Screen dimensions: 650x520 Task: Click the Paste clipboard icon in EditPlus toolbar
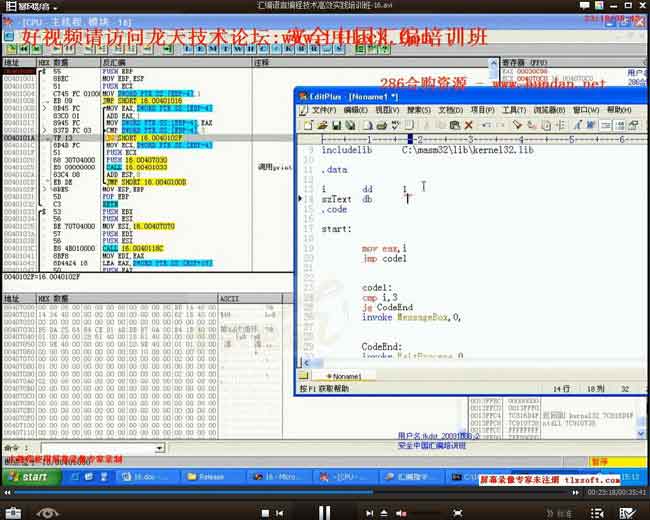(x=455, y=125)
